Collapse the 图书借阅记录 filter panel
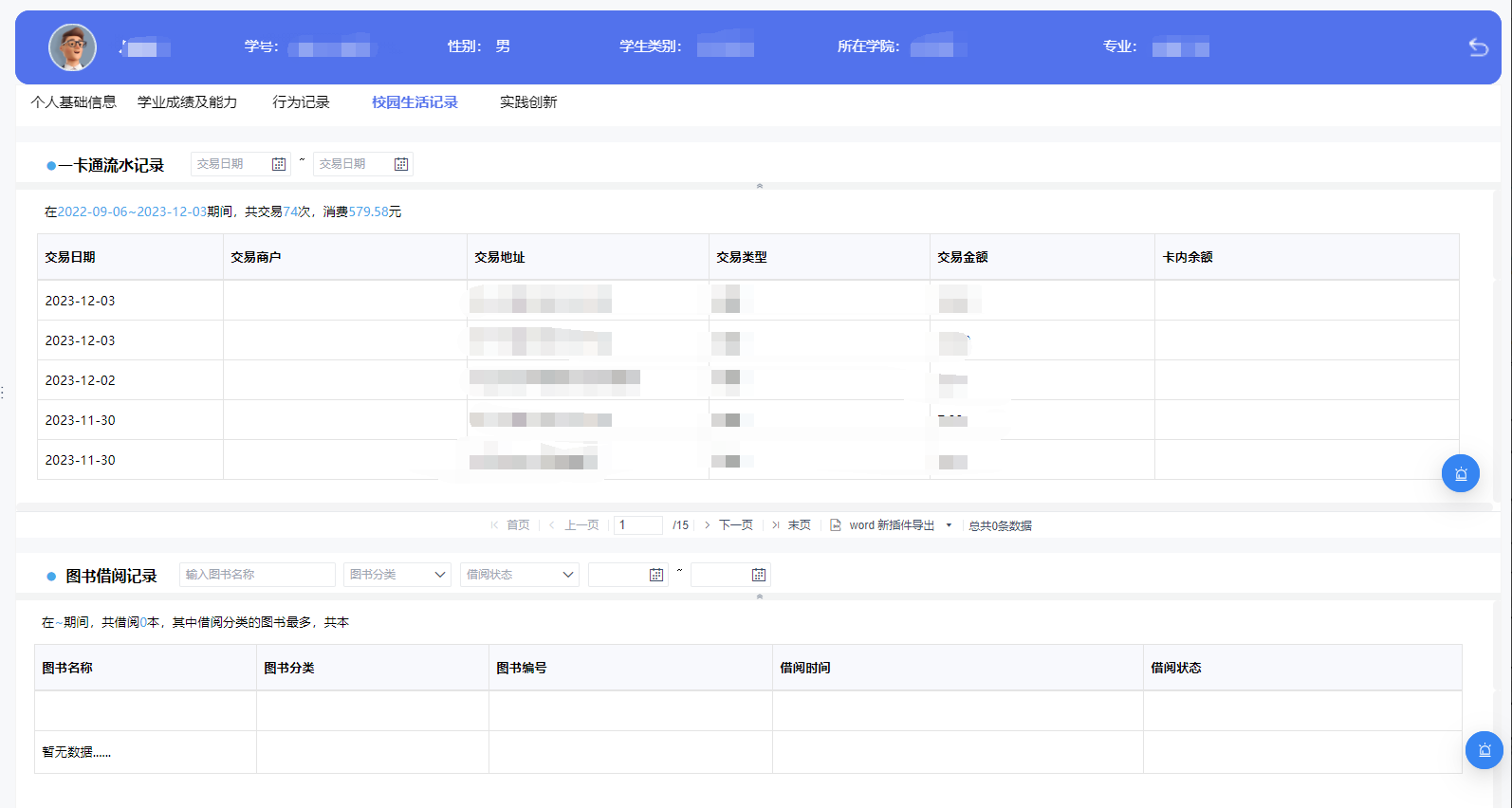The image size is (1512, 808). click(x=759, y=597)
